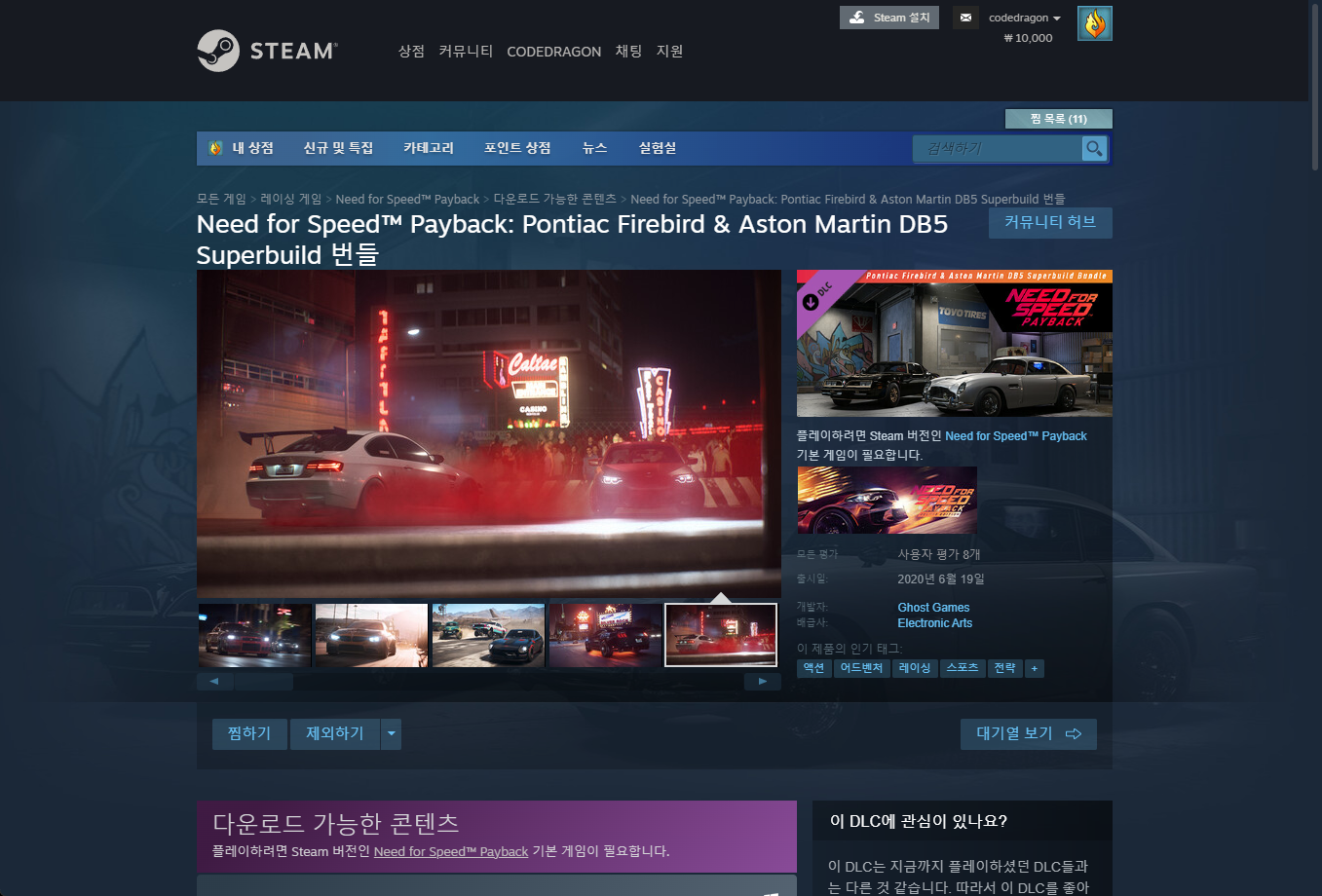The height and width of the screenshot is (896, 1322).
Task: Select second screenshot thumbnail with white car
Action: pyautogui.click(x=371, y=635)
